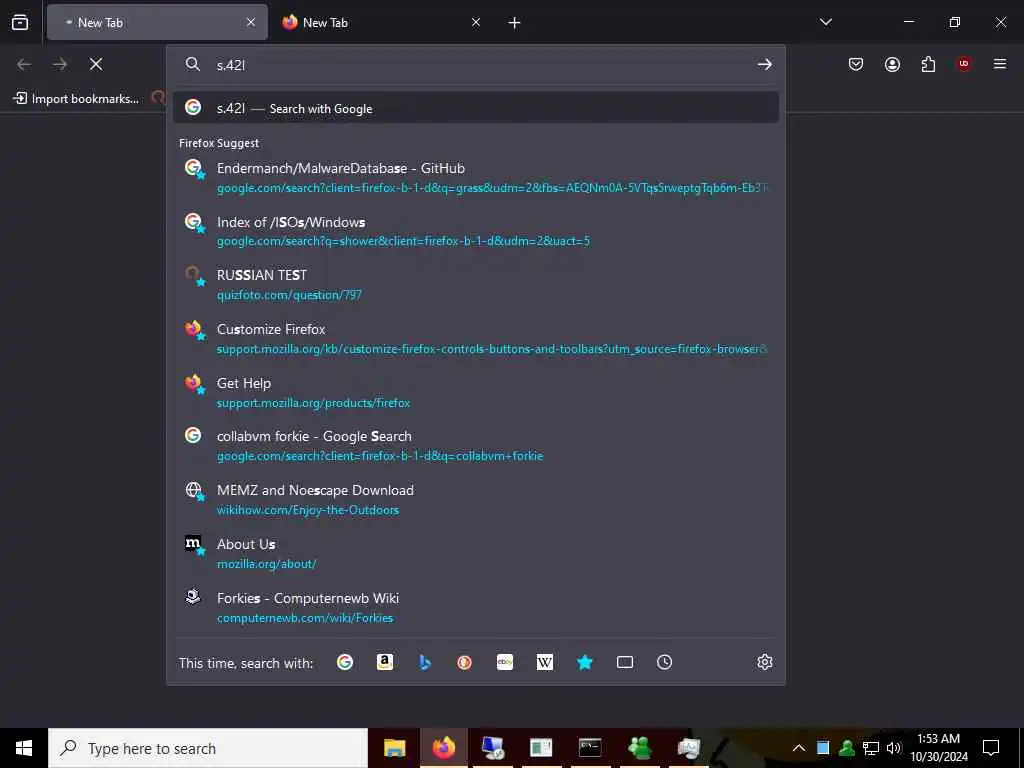Search this time with DuckDuckGo

click(x=464, y=662)
